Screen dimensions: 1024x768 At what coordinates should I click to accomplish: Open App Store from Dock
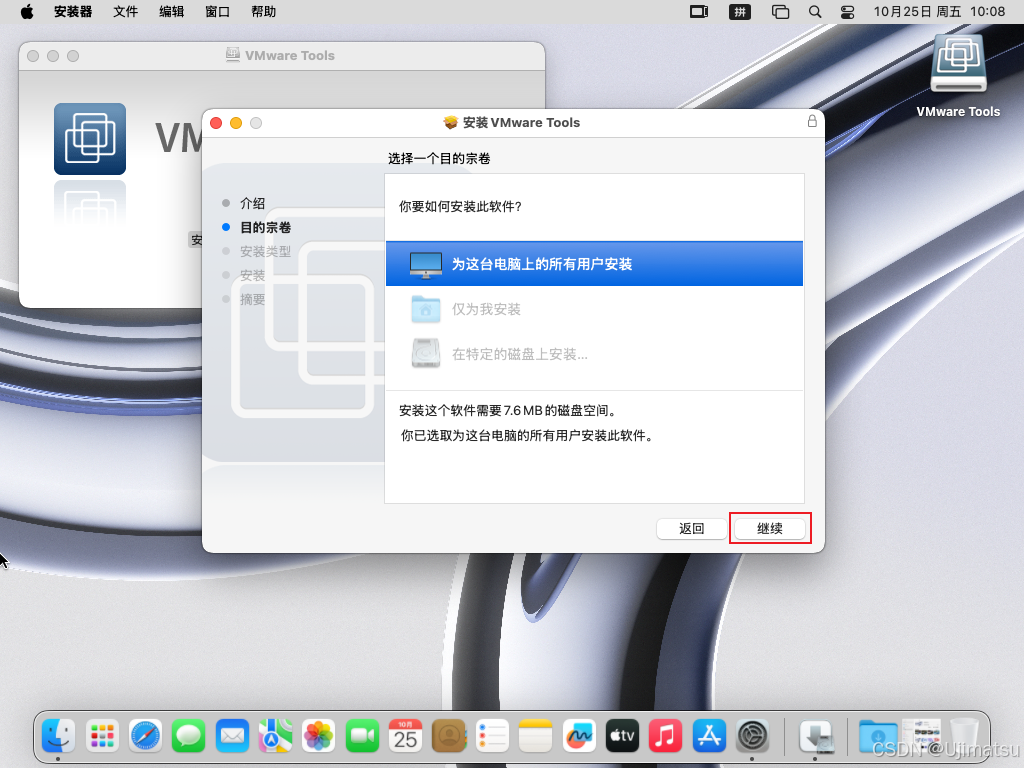click(x=709, y=737)
